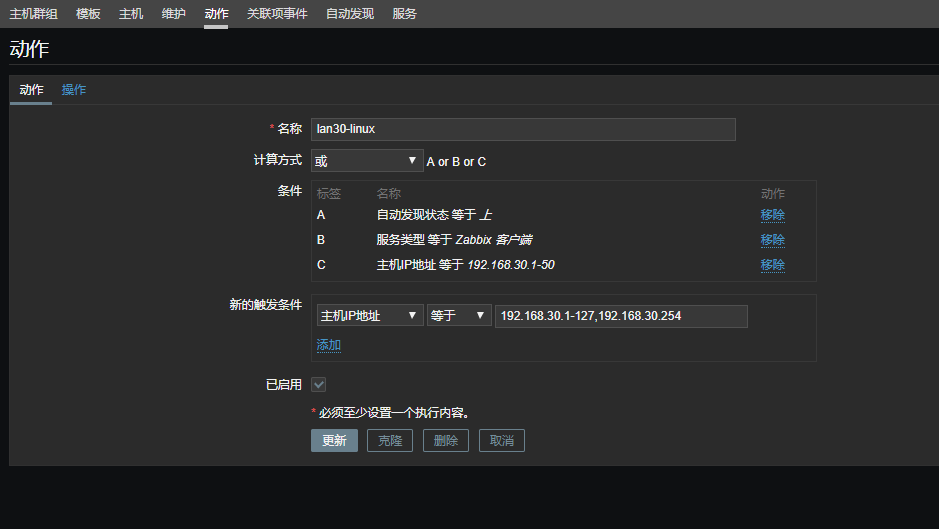Click the 标签 column header
The width and height of the screenshot is (939, 529).
pos(329,194)
